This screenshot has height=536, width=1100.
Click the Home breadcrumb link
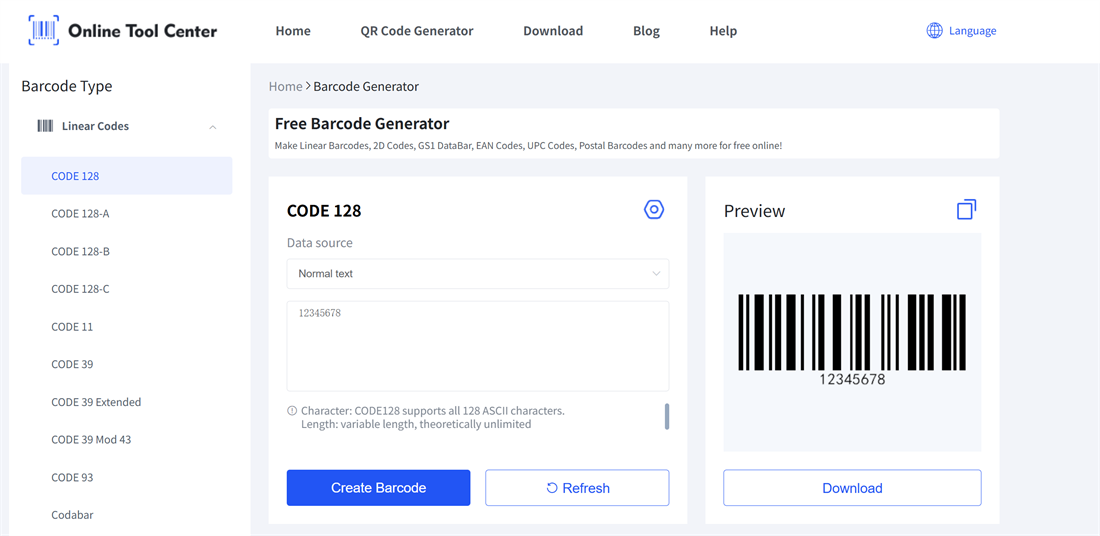point(285,87)
